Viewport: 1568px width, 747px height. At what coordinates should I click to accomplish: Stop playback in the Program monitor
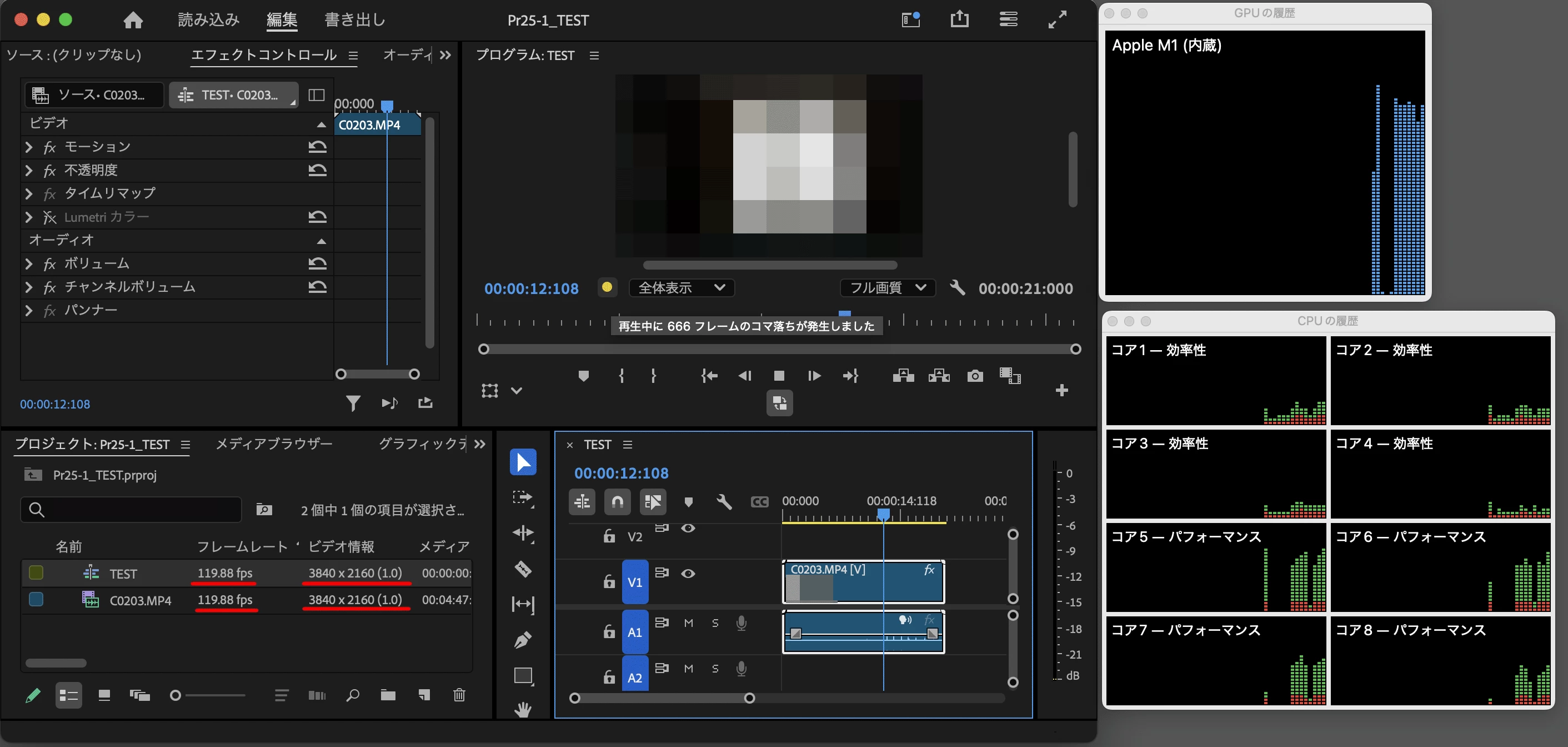click(779, 376)
